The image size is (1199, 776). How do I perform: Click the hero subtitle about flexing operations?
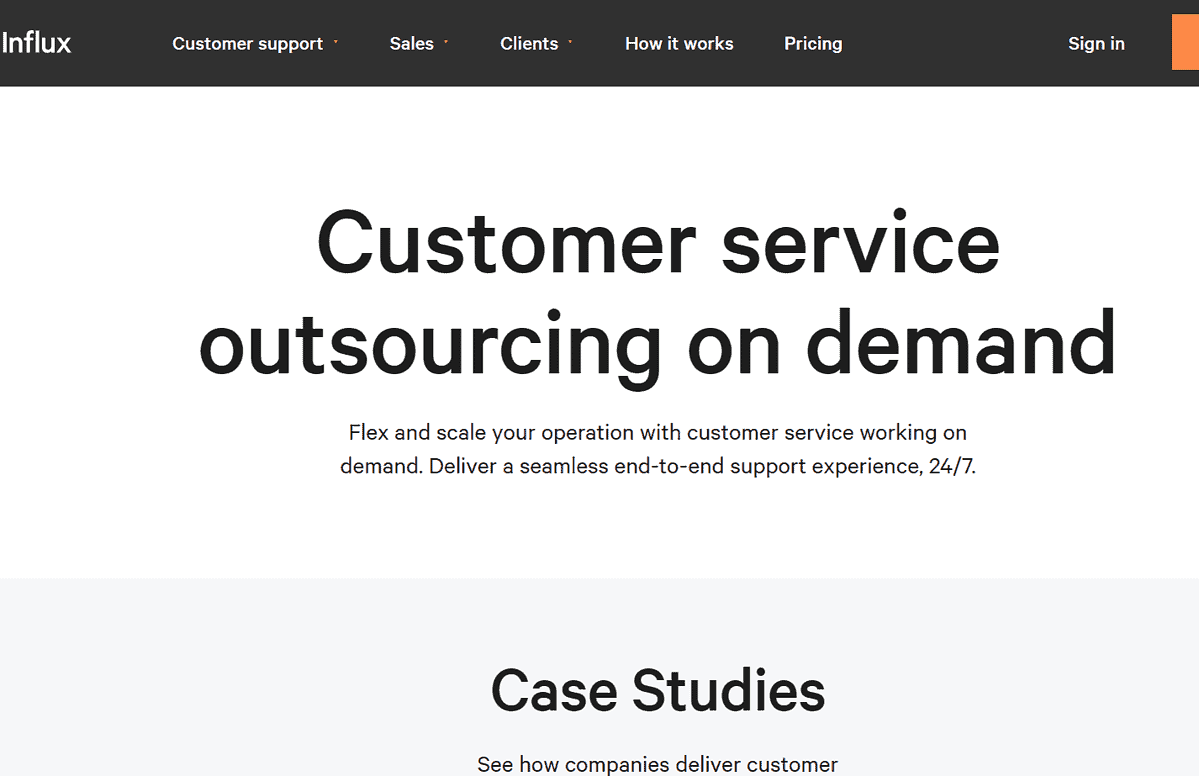click(x=657, y=448)
